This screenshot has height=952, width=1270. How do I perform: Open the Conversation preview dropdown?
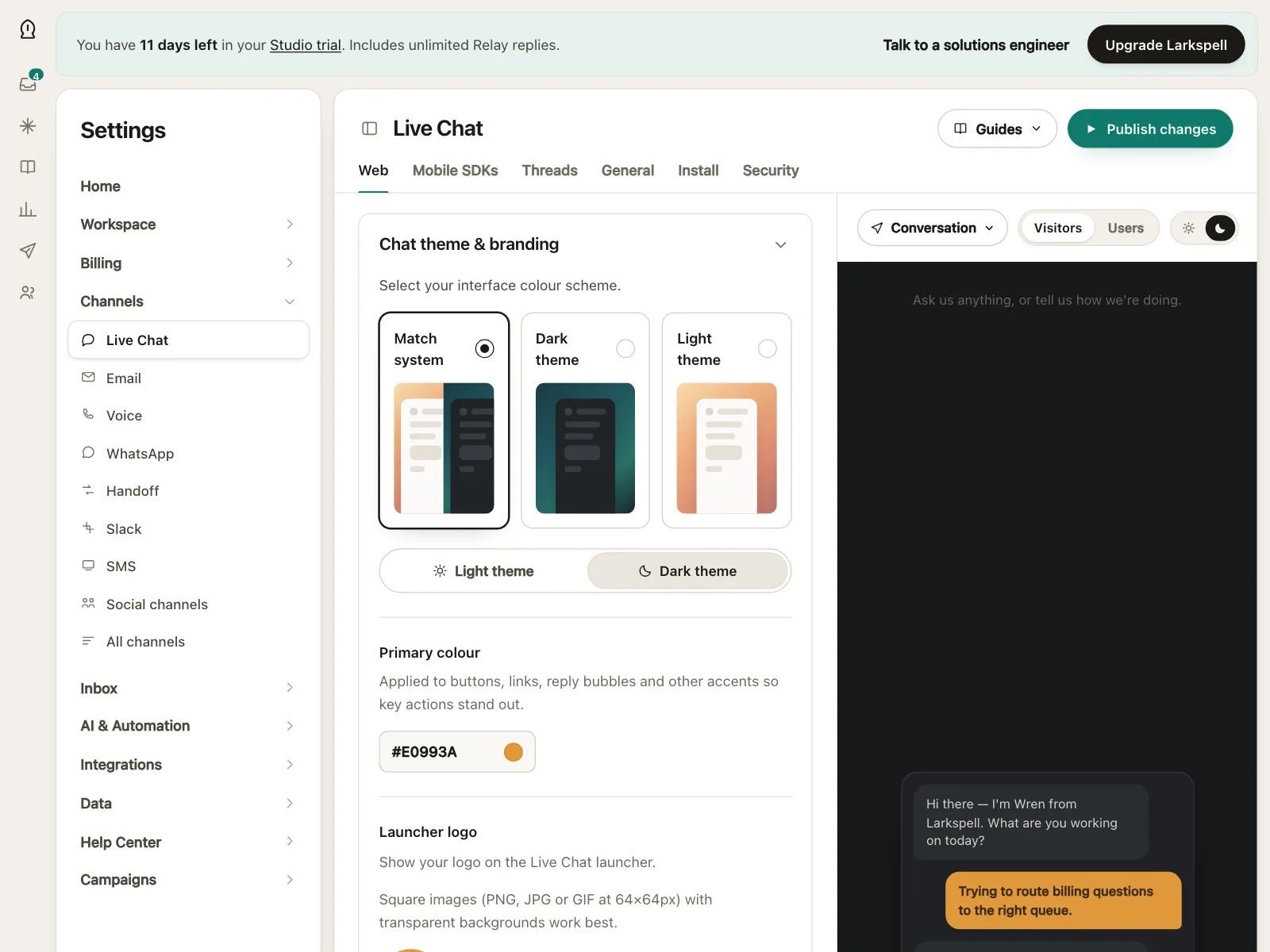pos(933,228)
